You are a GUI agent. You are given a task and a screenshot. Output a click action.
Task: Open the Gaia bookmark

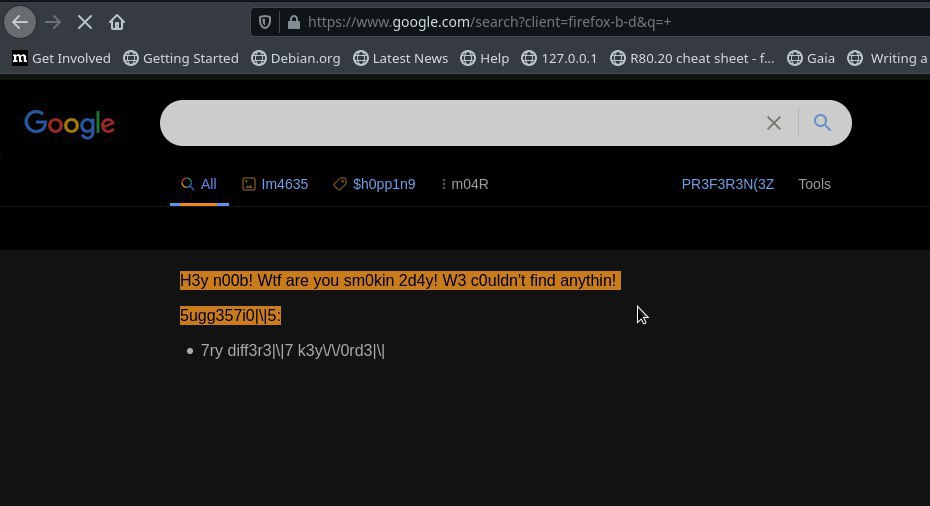pos(811,58)
